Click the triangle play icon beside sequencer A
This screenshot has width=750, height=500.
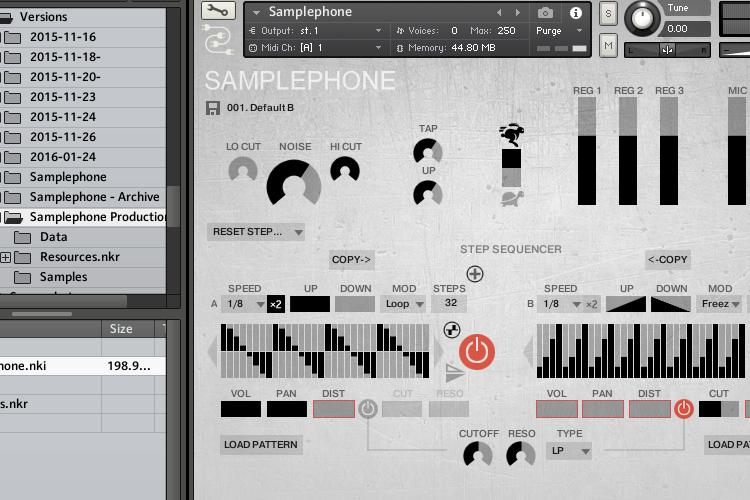click(x=454, y=373)
